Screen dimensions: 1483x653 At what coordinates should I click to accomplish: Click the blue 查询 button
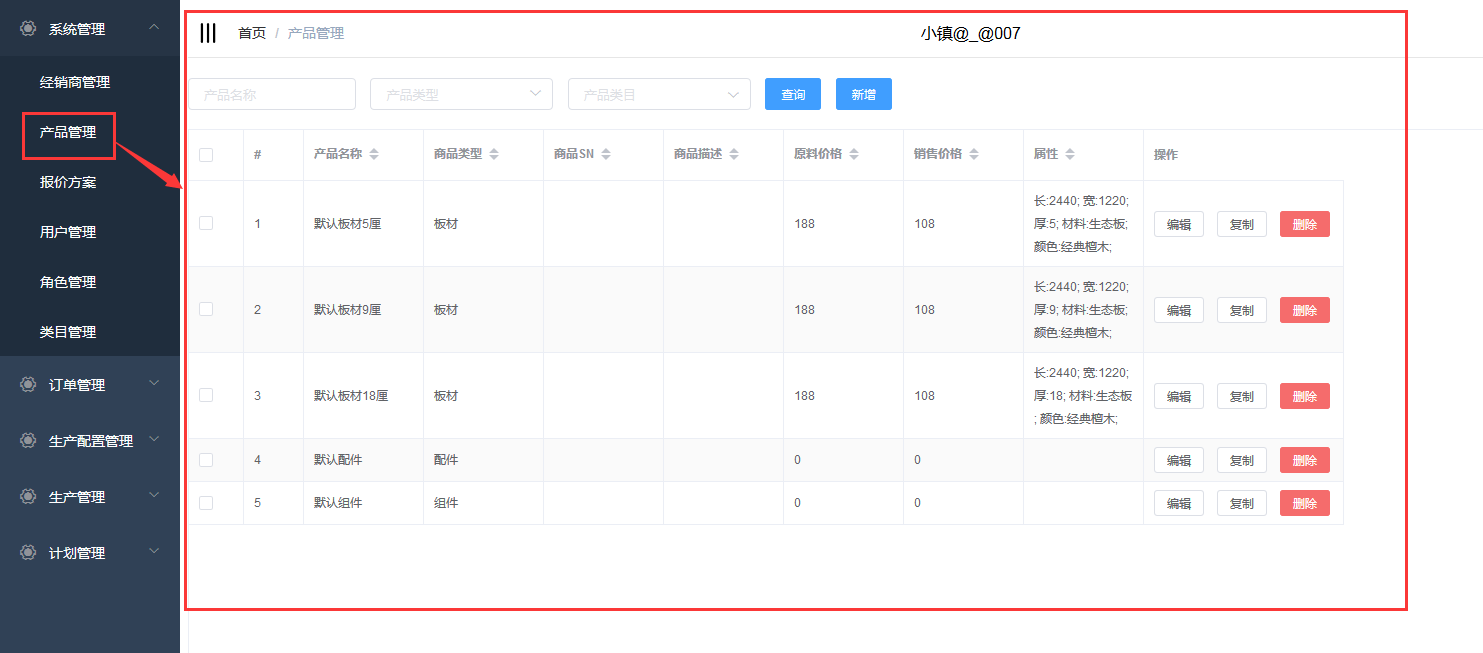click(x=793, y=94)
